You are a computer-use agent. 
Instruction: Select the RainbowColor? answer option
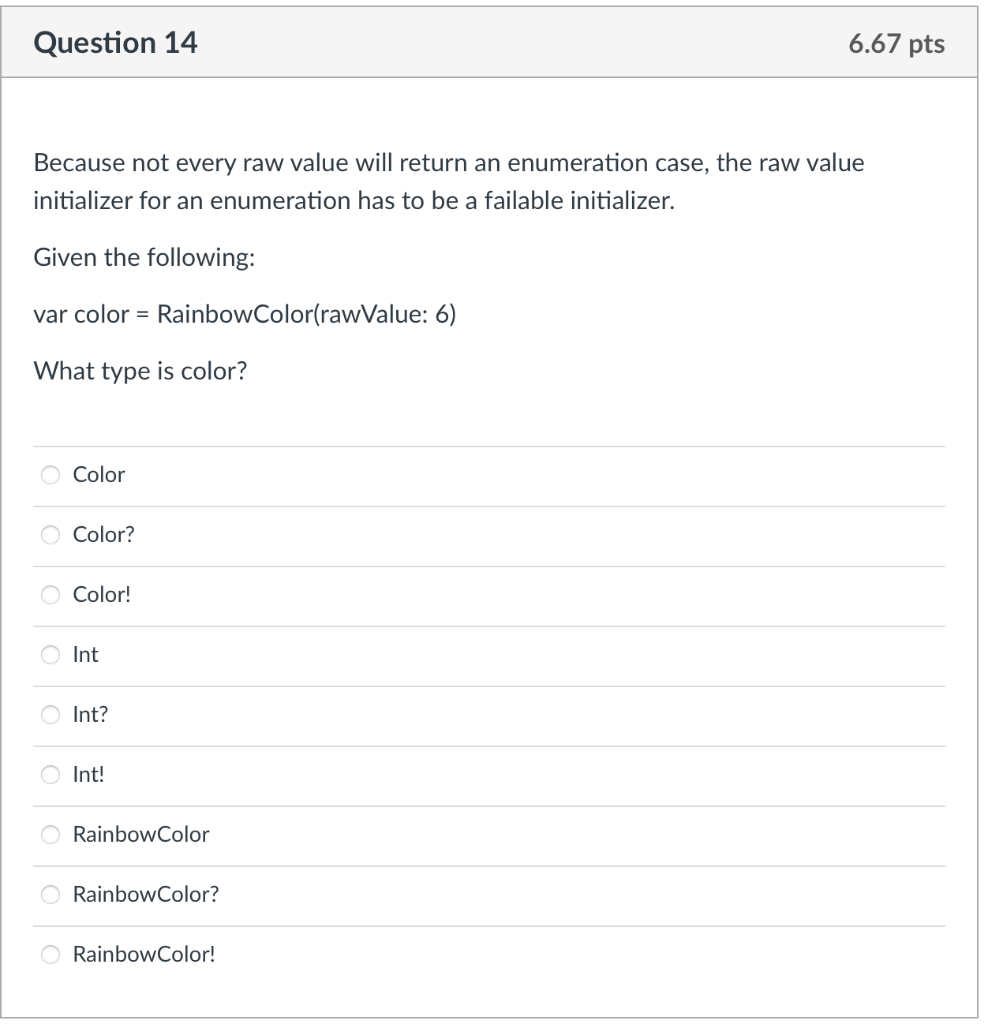(x=50, y=895)
